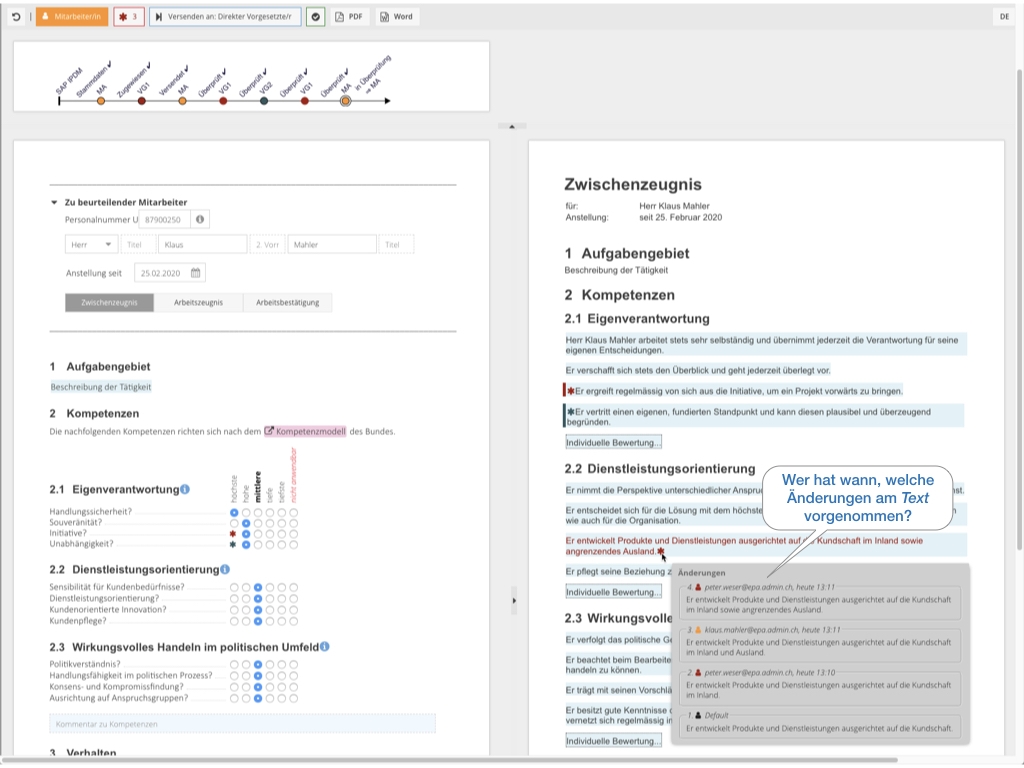
Task: Select 'höchste' rating for Souveränität?
Action: 234,523
